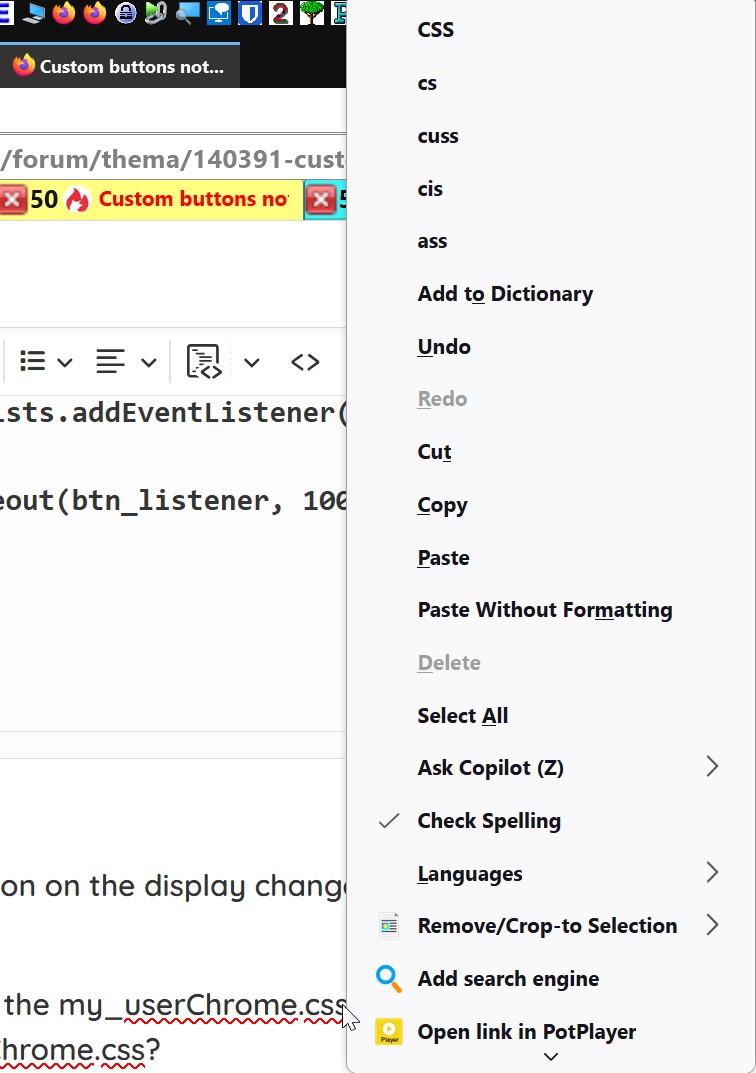
Task: Click the scroll-down arrow at the menu bottom
Action: coord(550,1056)
